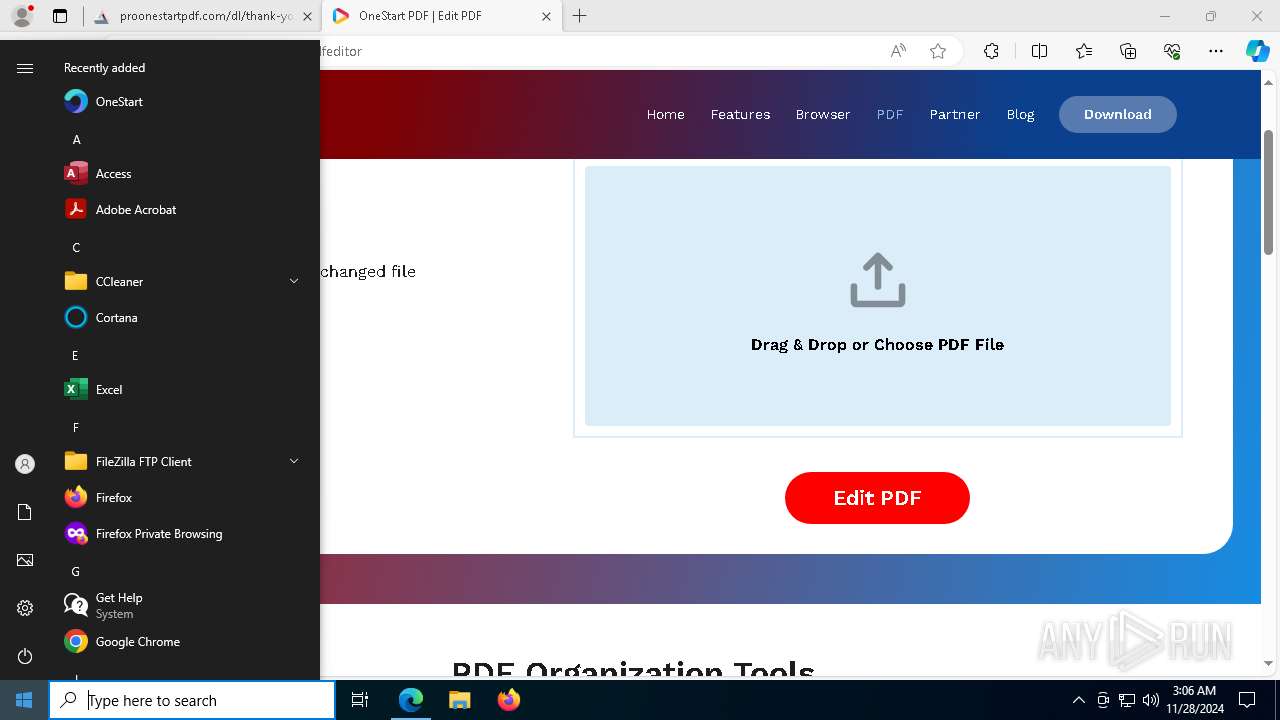
Task: Open Partner navigation item
Action: [955, 115]
